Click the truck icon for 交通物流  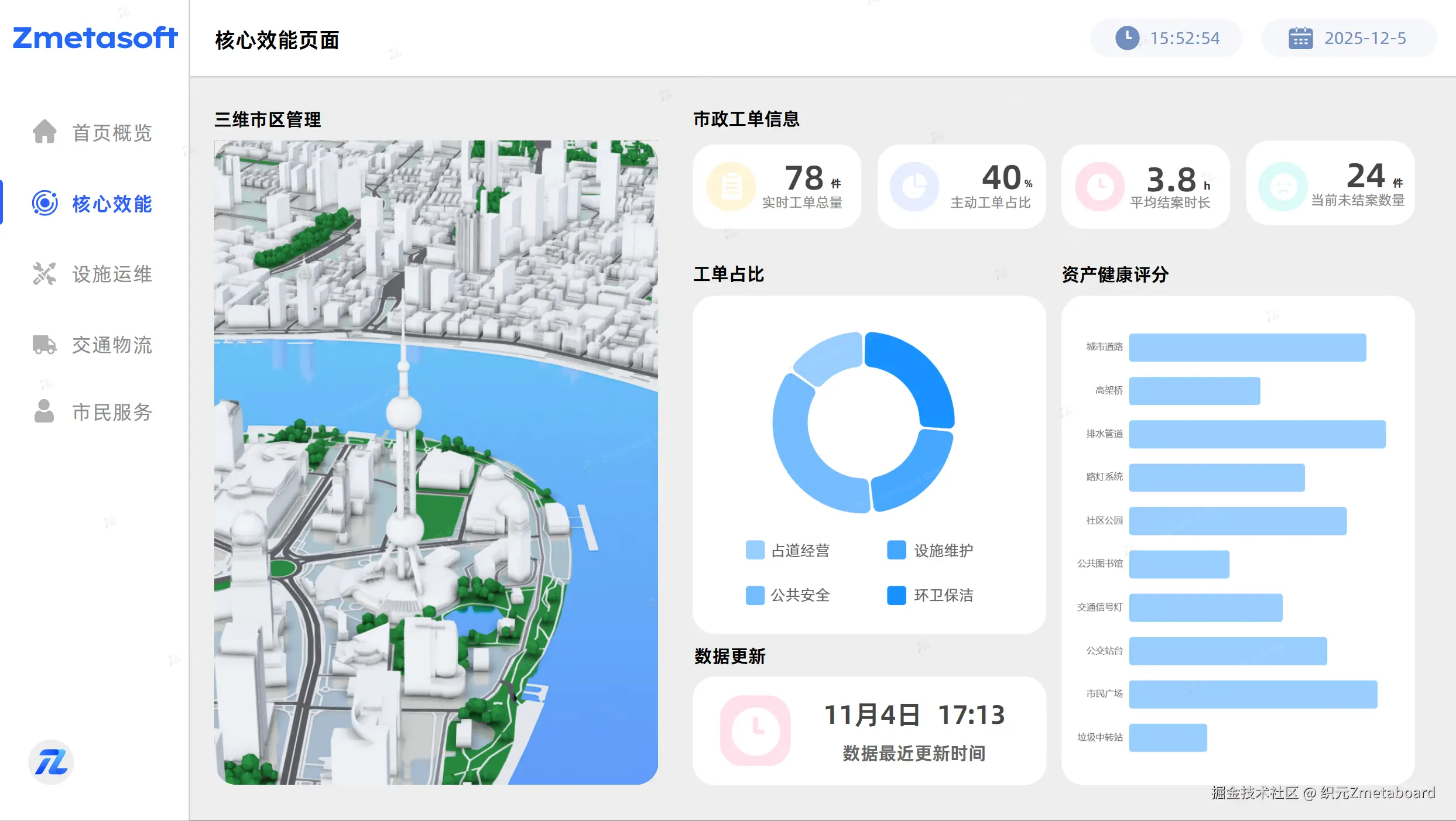(x=44, y=345)
